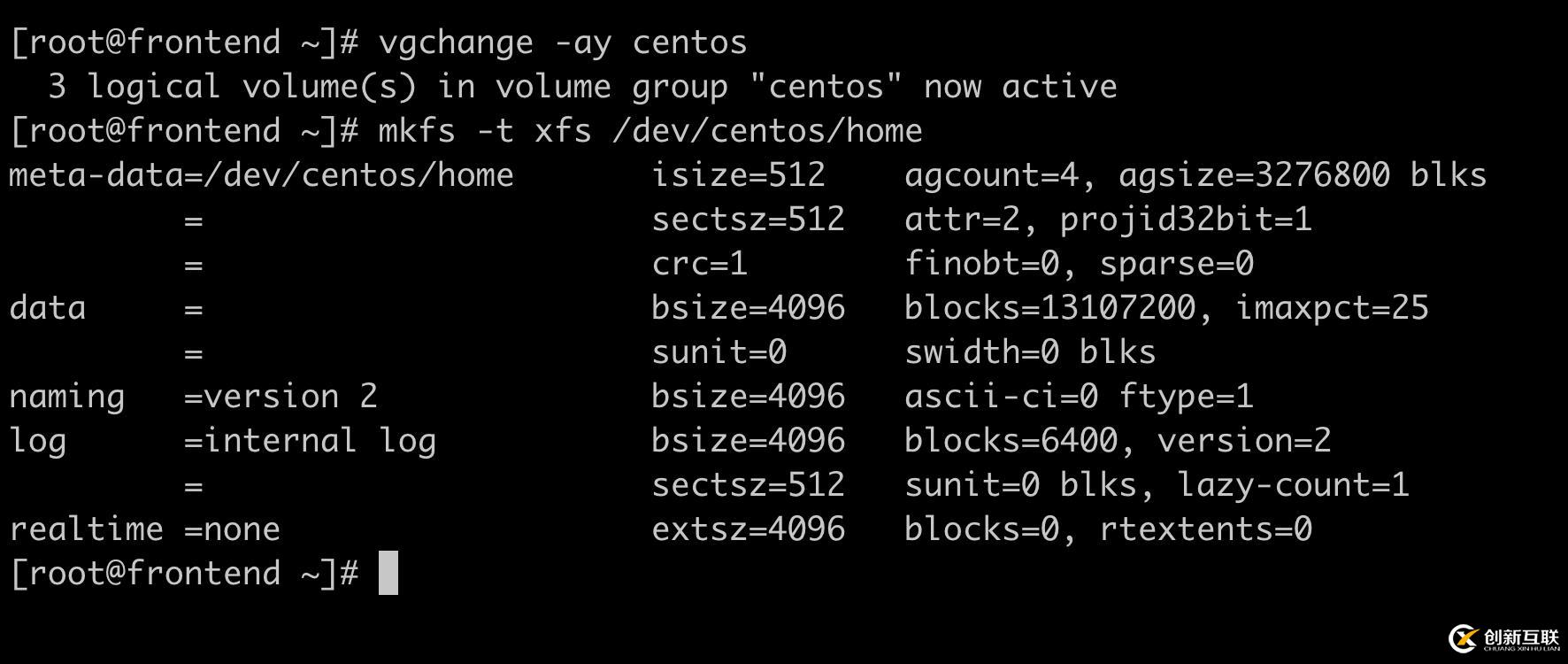Click 'naming' row label

click(x=66, y=397)
